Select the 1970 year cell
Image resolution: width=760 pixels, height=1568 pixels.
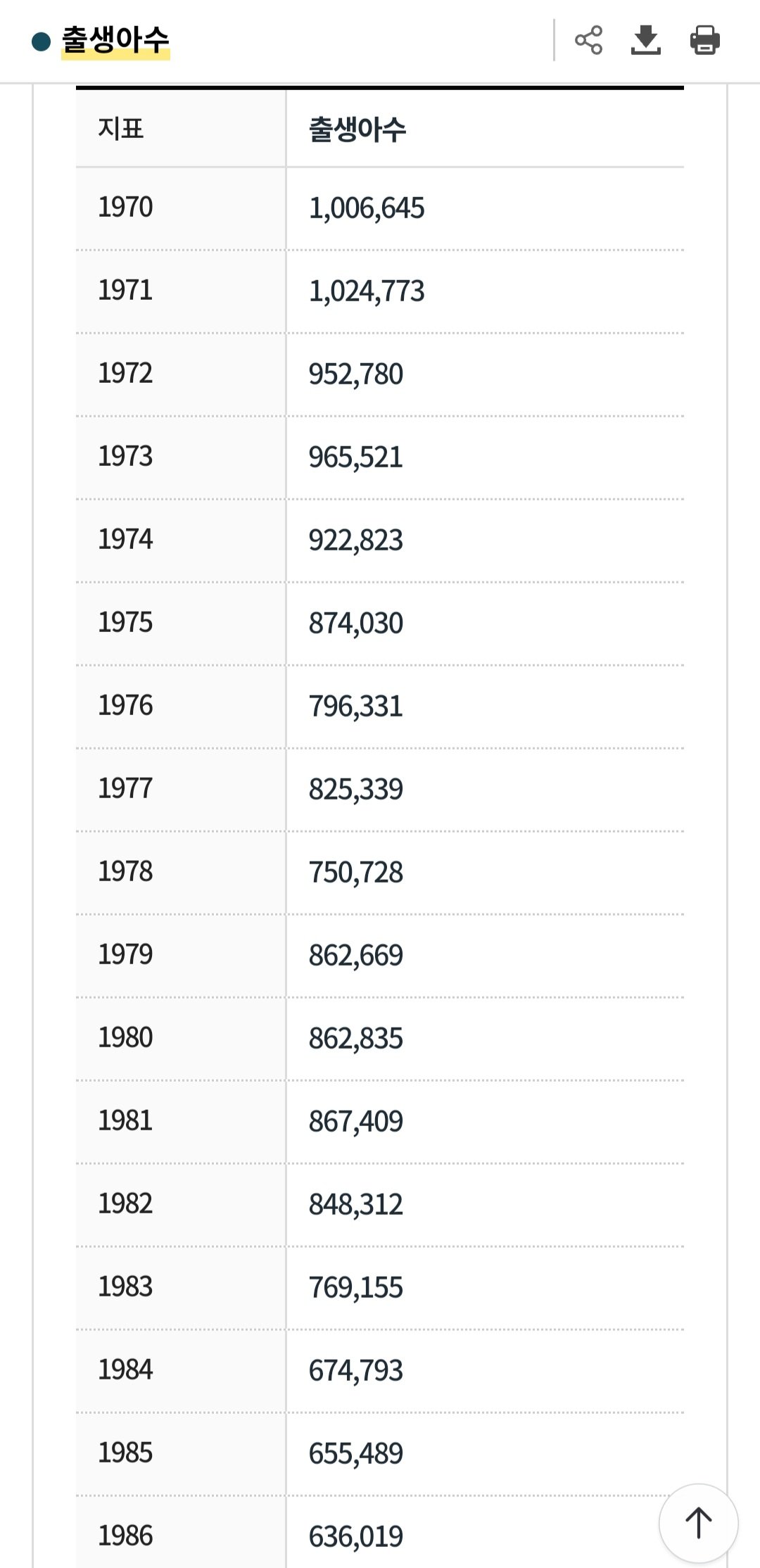click(125, 208)
